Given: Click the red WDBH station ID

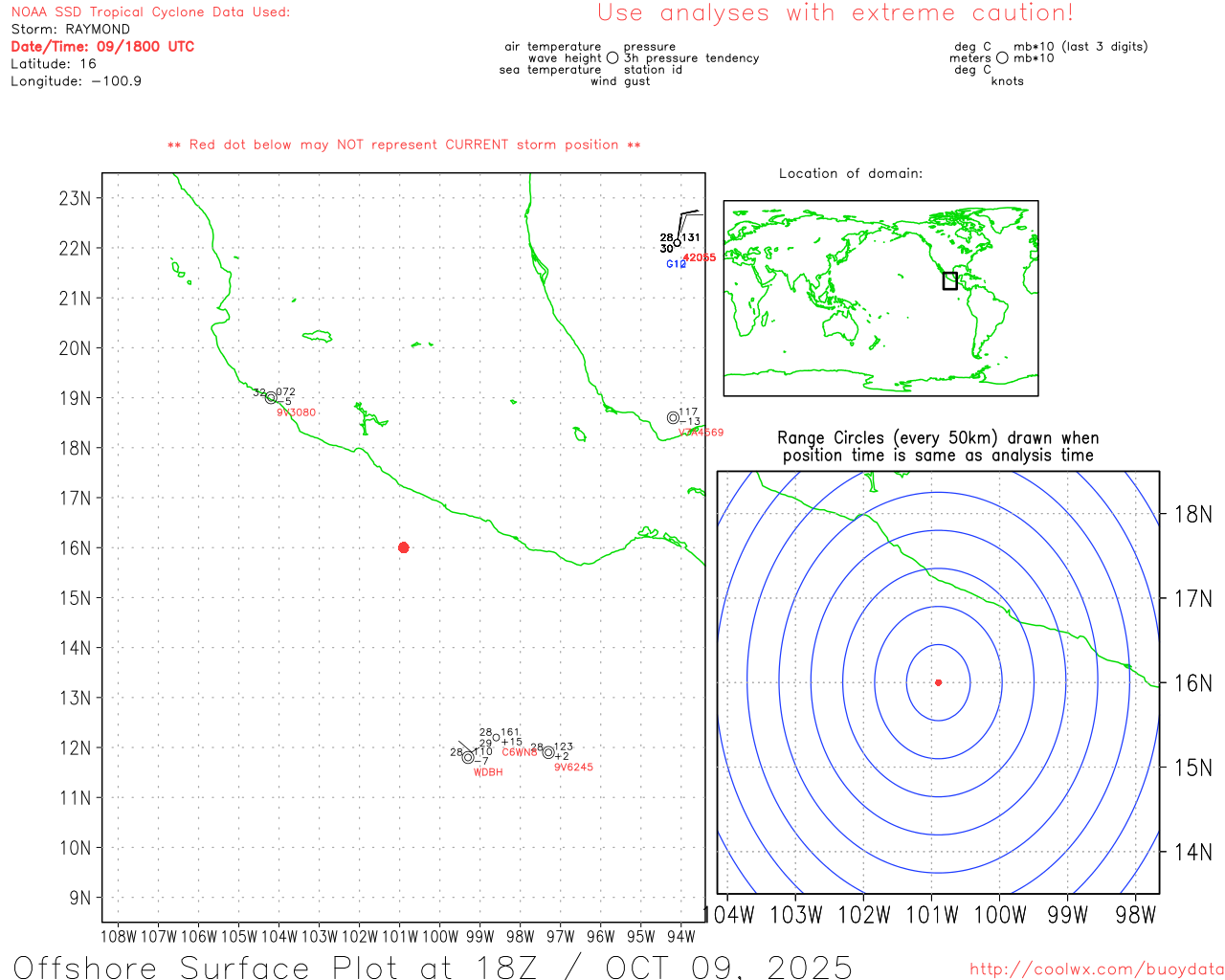Looking at the screenshot, I should [488, 772].
